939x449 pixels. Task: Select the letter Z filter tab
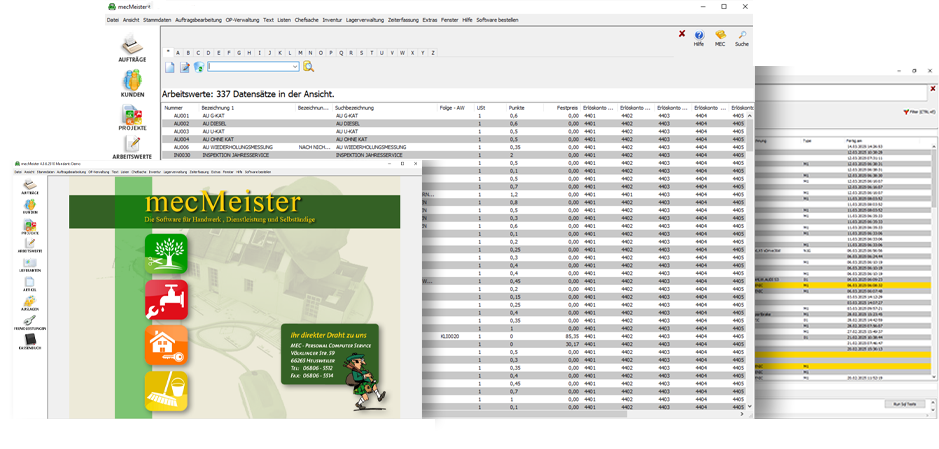tap(433, 53)
